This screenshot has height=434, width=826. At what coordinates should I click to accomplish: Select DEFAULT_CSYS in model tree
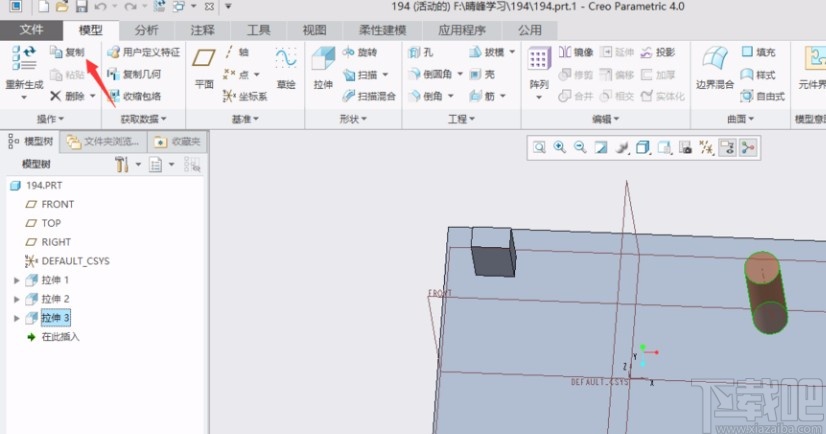click(67, 261)
